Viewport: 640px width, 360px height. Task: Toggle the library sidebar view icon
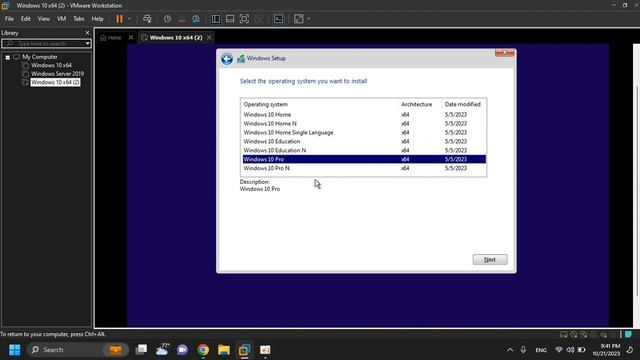(x=216, y=19)
